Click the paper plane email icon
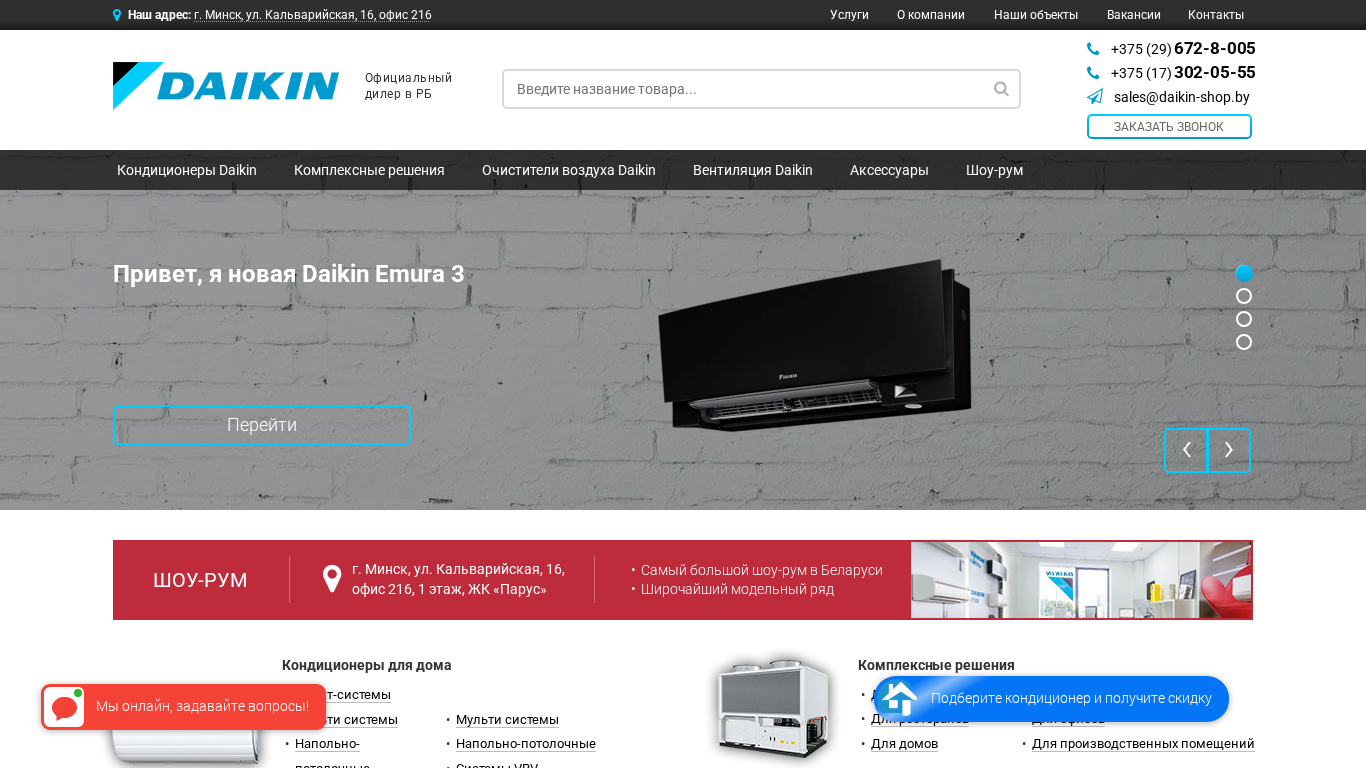Image resolution: width=1366 pixels, height=768 pixels. click(1095, 97)
